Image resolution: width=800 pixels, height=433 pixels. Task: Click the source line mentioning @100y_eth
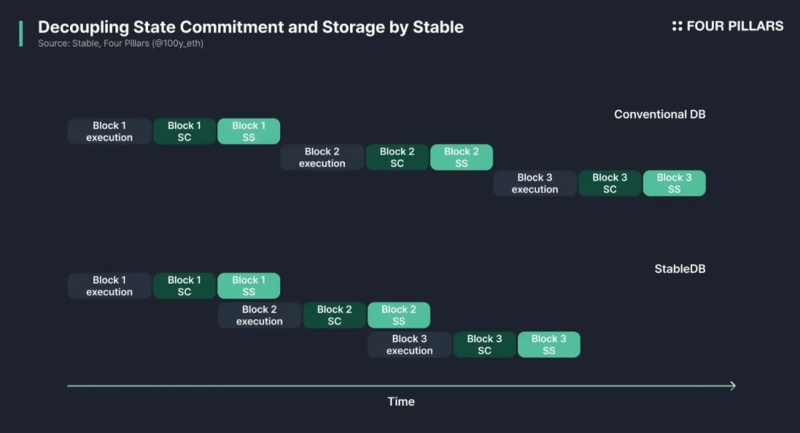coord(128,44)
